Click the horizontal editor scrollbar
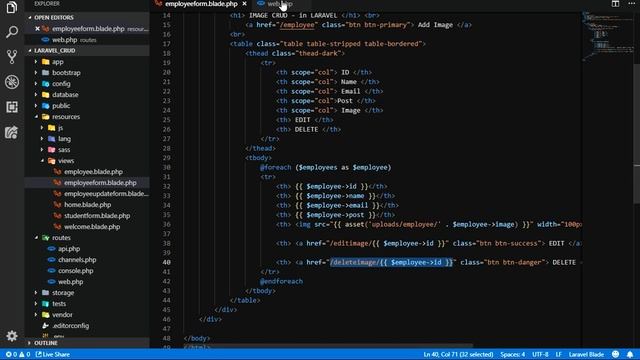This screenshot has height=360, width=640. [x=329, y=345]
